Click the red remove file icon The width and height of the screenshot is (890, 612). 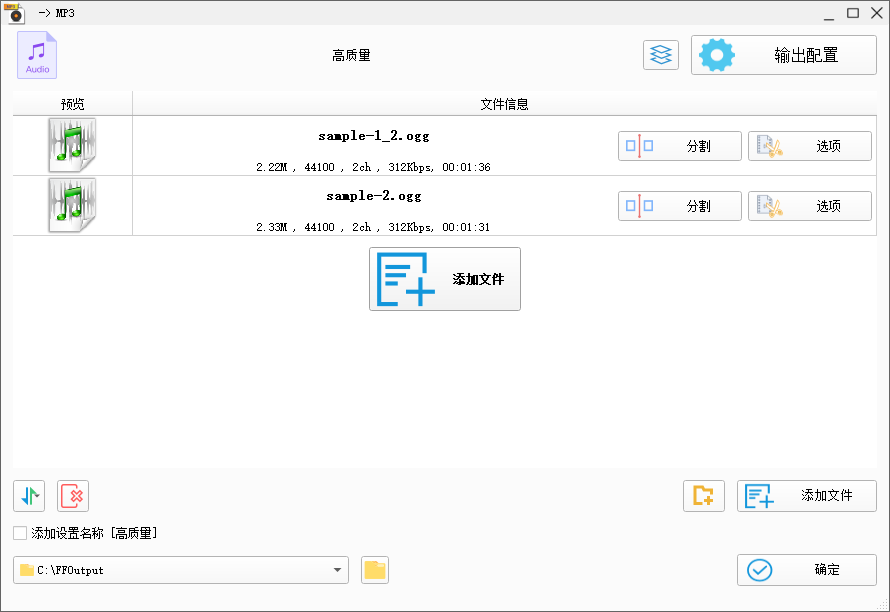(73, 495)
